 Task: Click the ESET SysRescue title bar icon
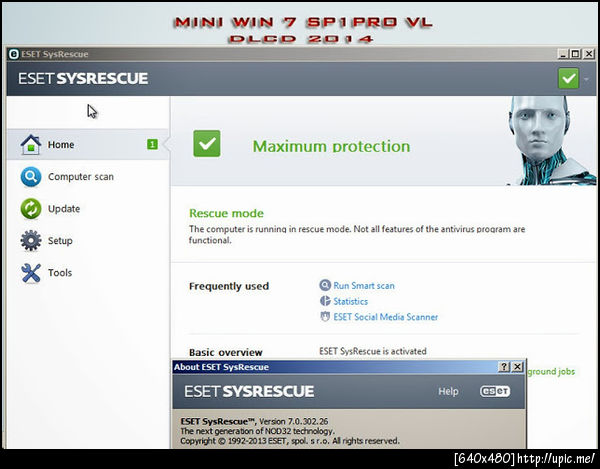pos(14,54)
